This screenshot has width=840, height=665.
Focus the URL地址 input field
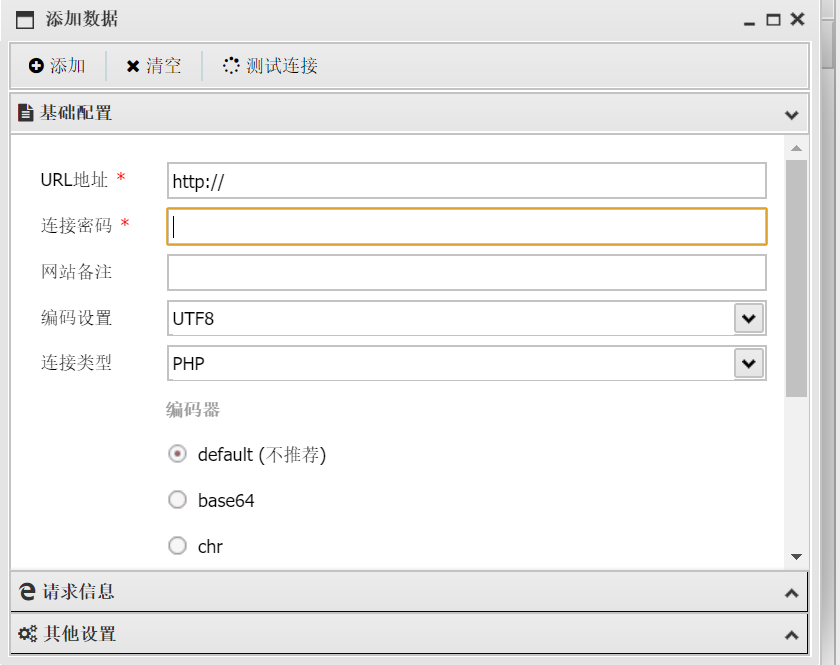[466, 181]
